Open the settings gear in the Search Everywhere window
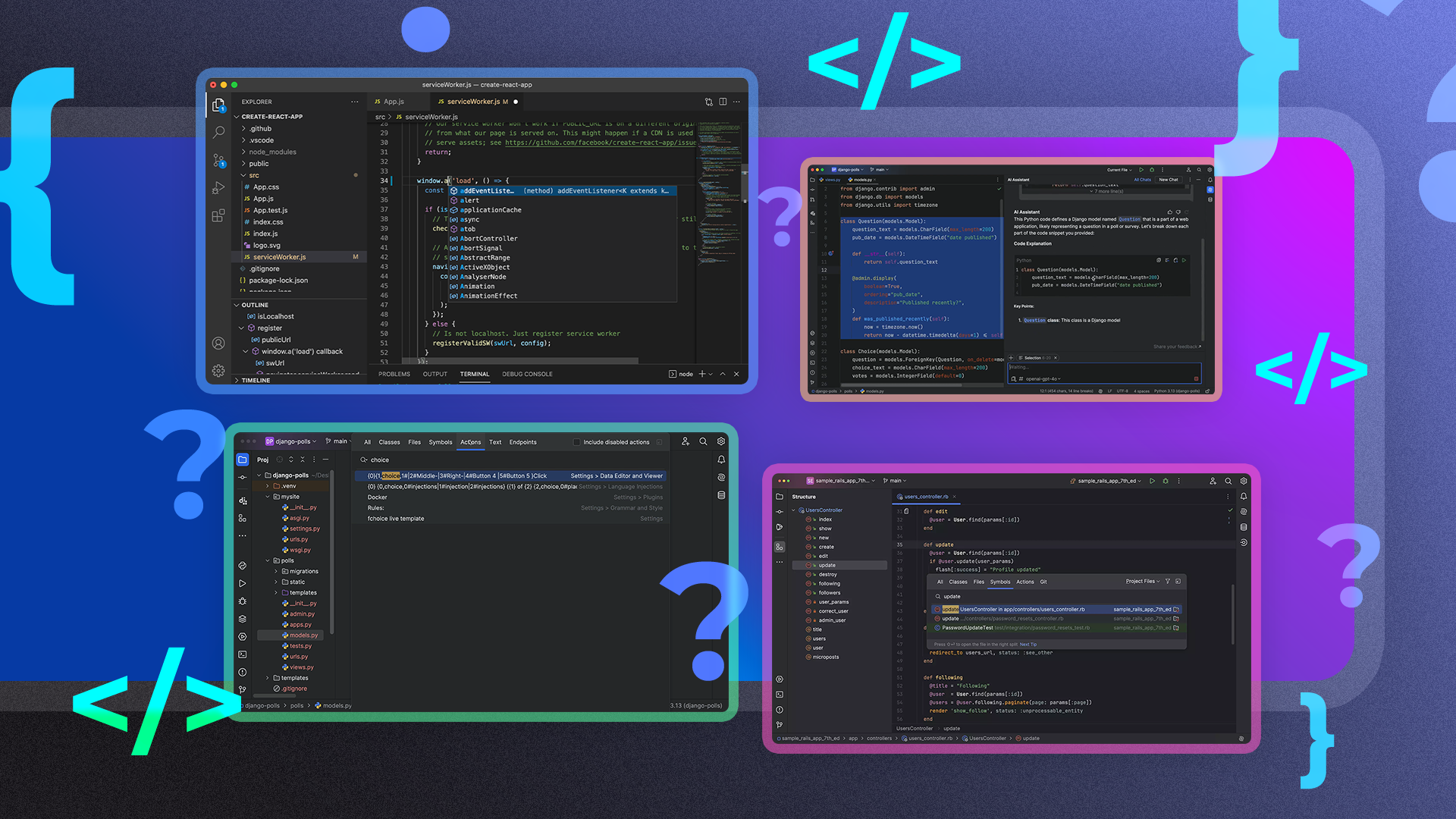Screen dimensions: 1456x819 coord(721,441)
